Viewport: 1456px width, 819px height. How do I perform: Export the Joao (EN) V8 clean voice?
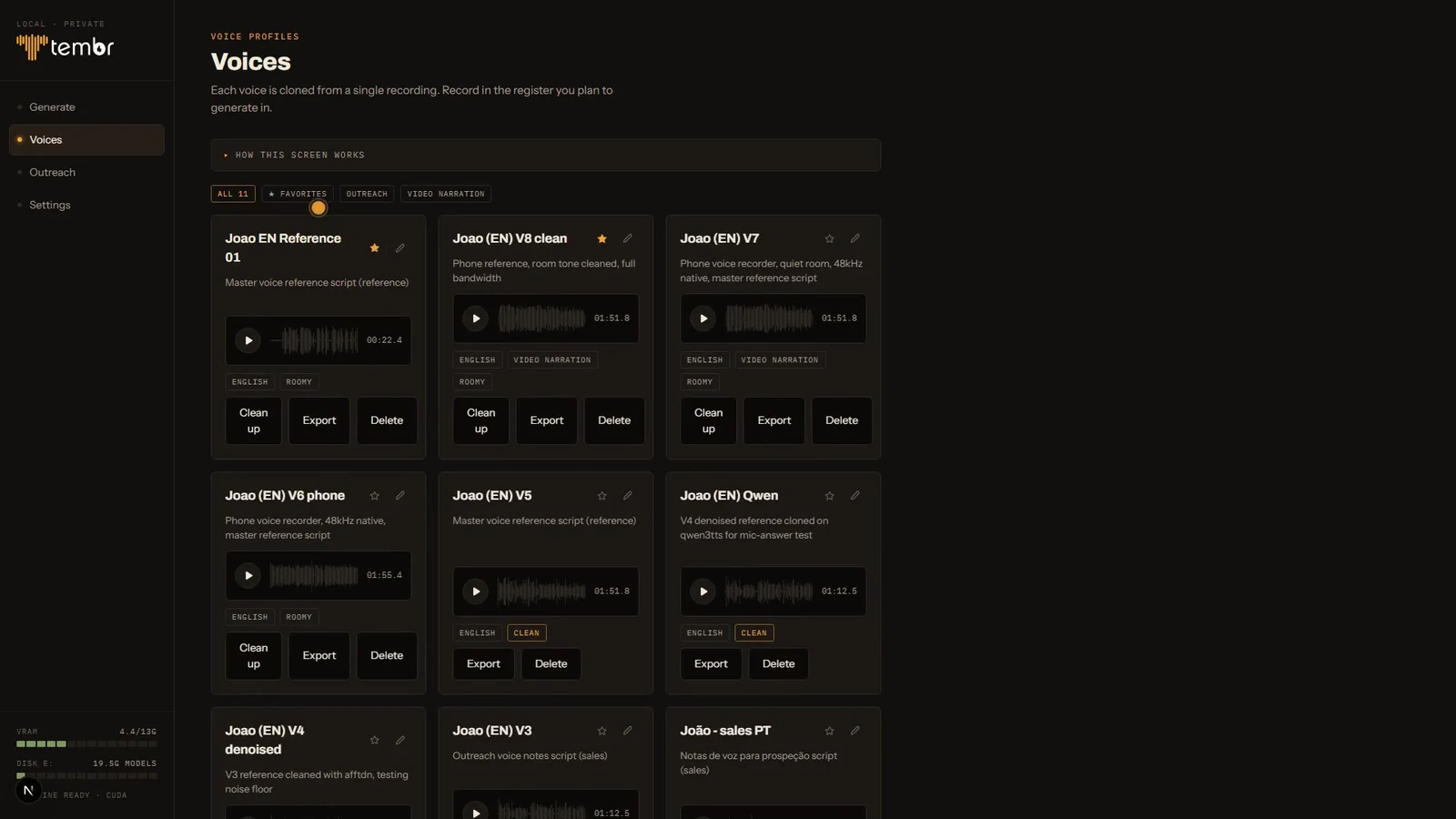point(547,420)
